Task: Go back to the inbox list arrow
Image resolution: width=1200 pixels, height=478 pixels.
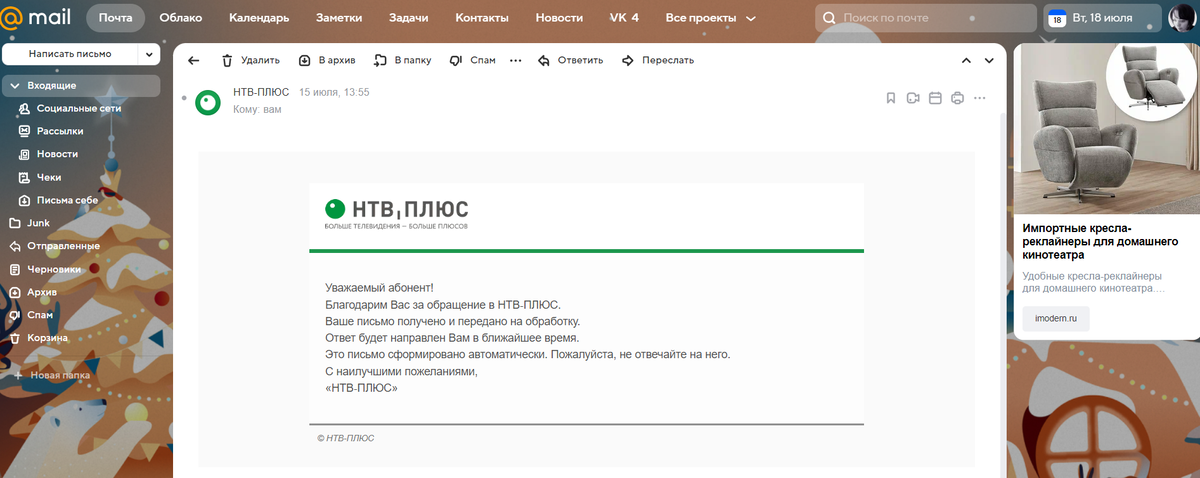Action: [193, 60]
